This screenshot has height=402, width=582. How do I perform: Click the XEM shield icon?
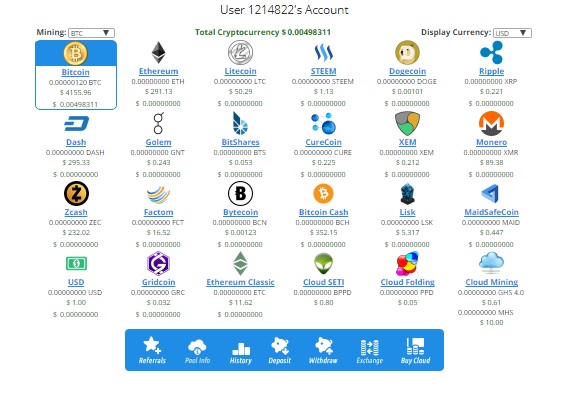pyautogui.click(x=407, y=124)
